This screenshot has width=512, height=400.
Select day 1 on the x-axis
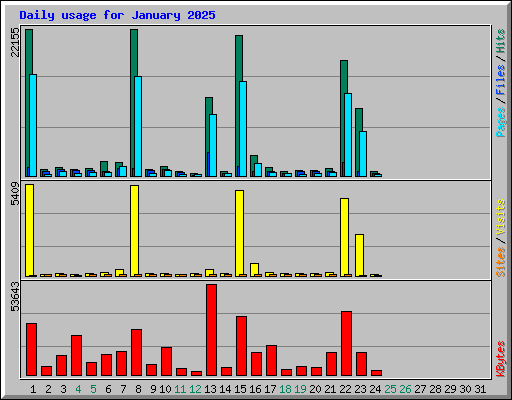pyautogui.click(x=33, y=389)
